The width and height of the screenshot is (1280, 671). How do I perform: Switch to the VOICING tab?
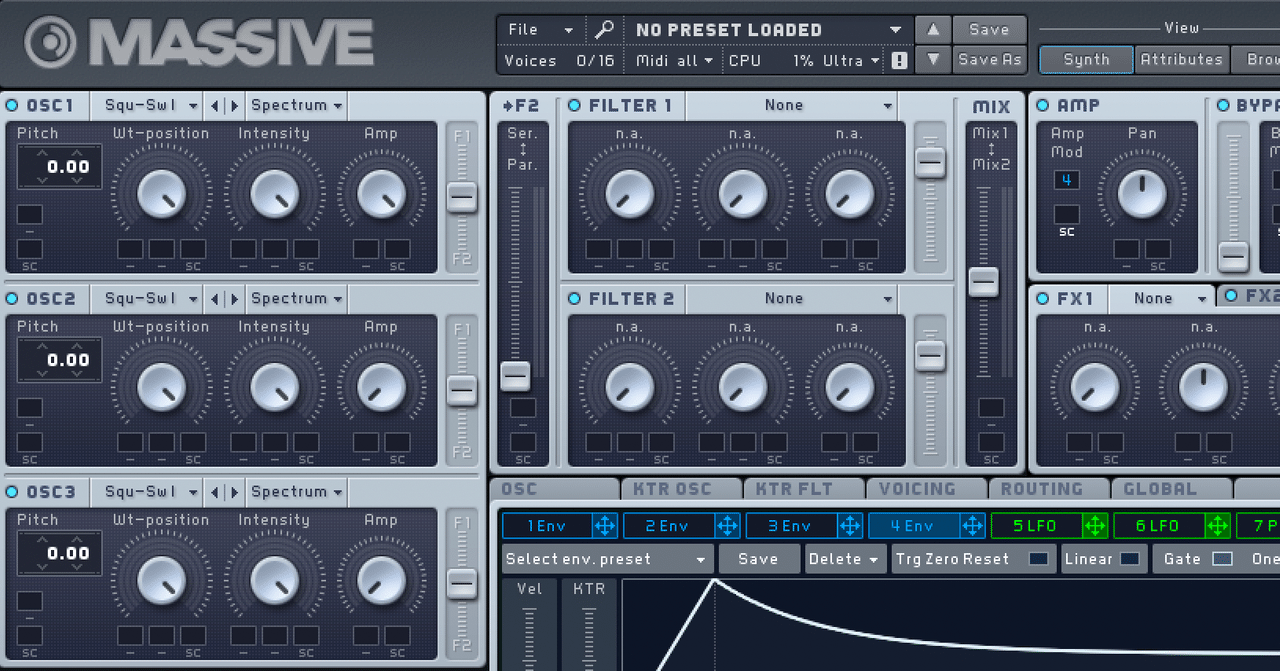[917, 489]
